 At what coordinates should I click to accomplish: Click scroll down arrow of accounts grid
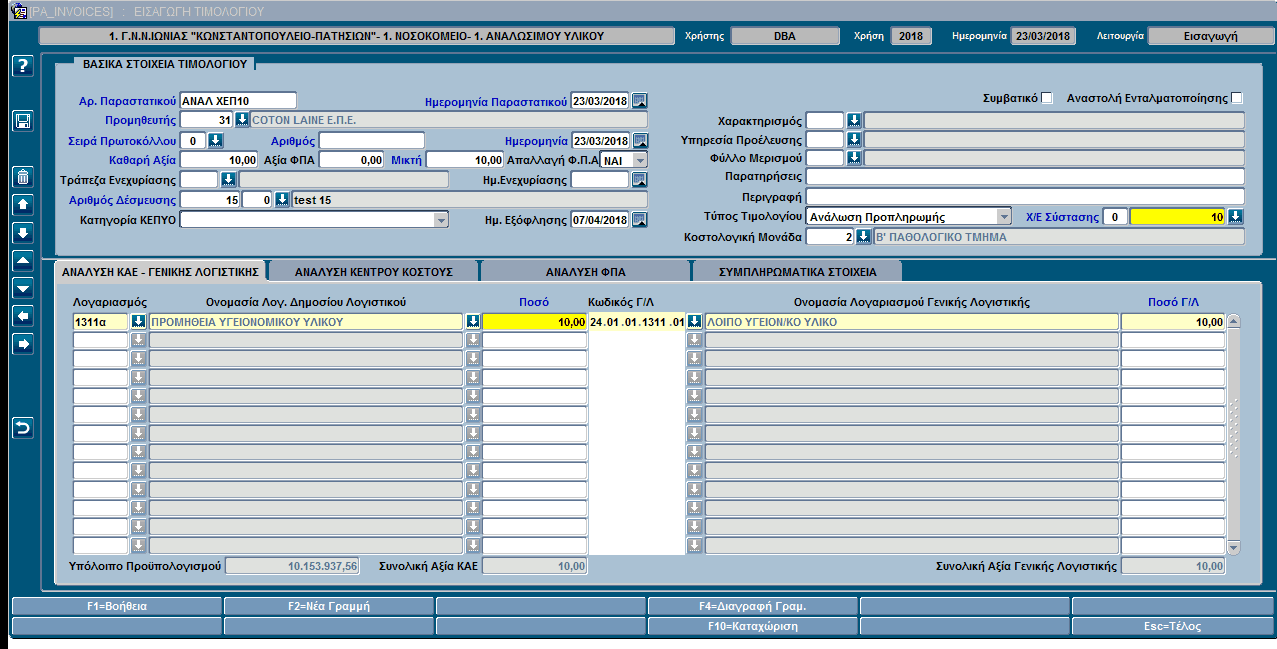1233,548
